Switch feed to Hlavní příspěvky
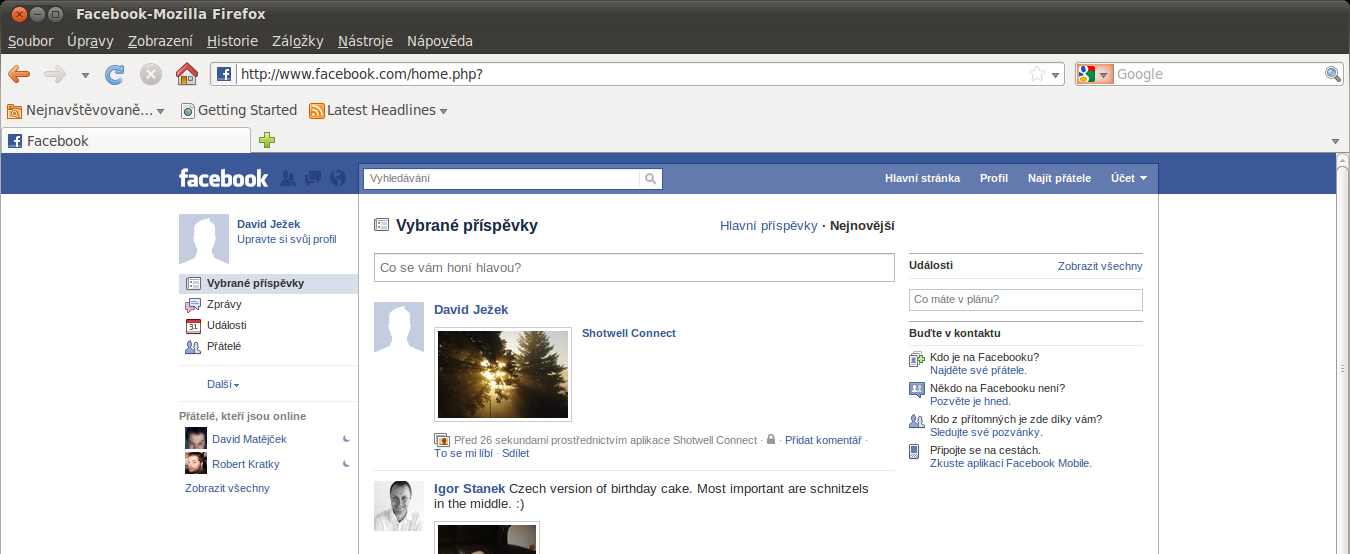The image size is (1350, 554). pyautogui.click(x=769, y=226)
